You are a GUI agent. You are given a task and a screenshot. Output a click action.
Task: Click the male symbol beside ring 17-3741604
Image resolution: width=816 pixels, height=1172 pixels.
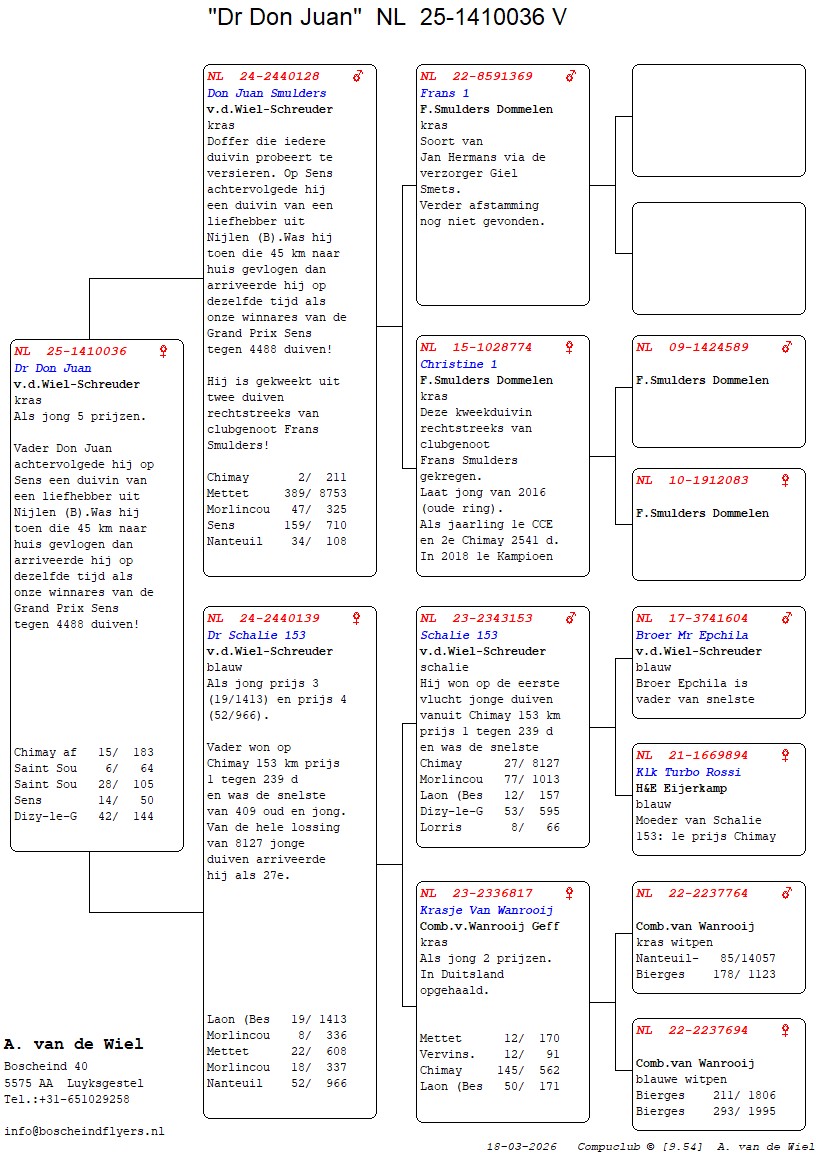tap(786, 618)
